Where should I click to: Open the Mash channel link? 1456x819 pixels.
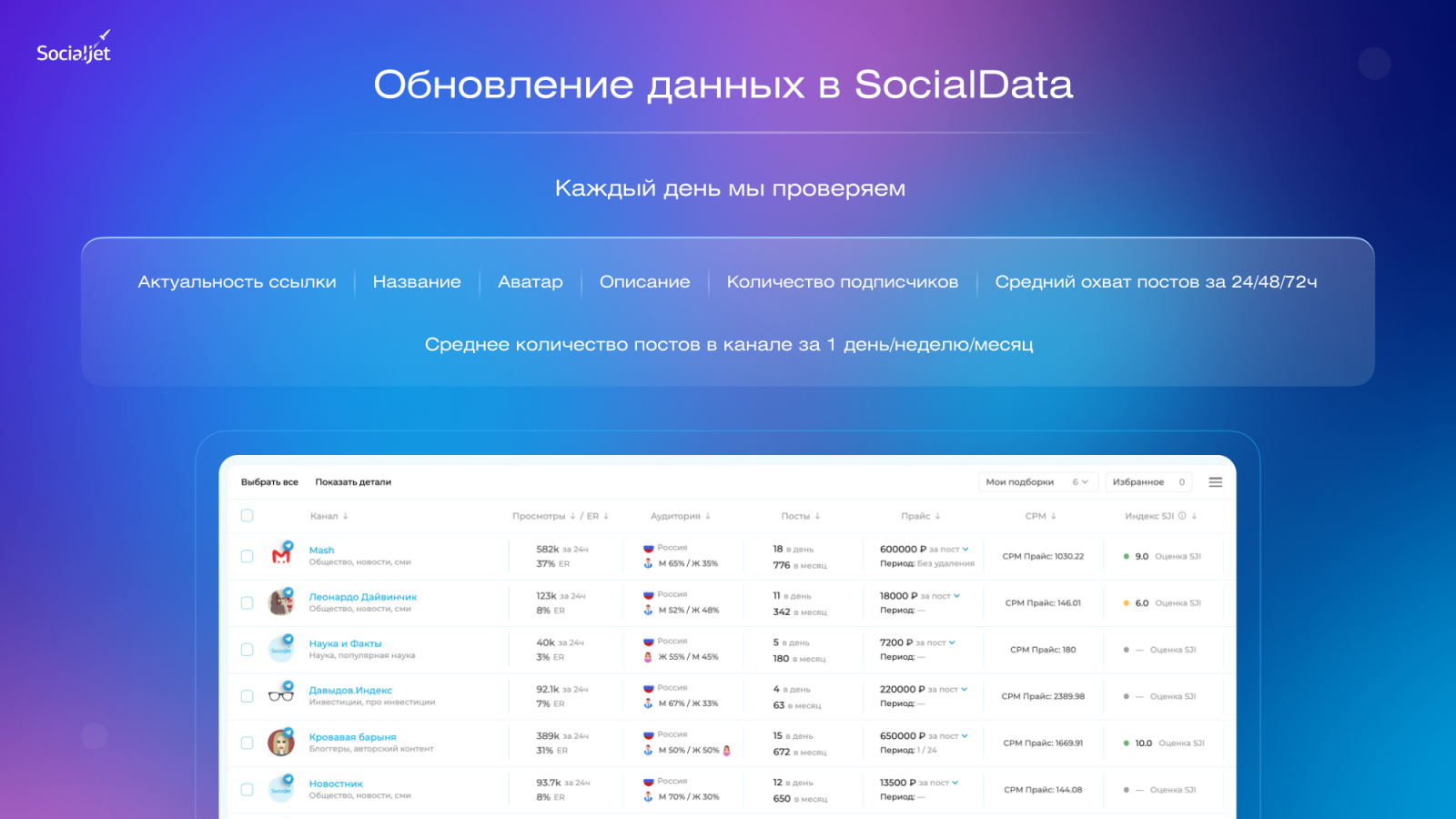point(321,551)
